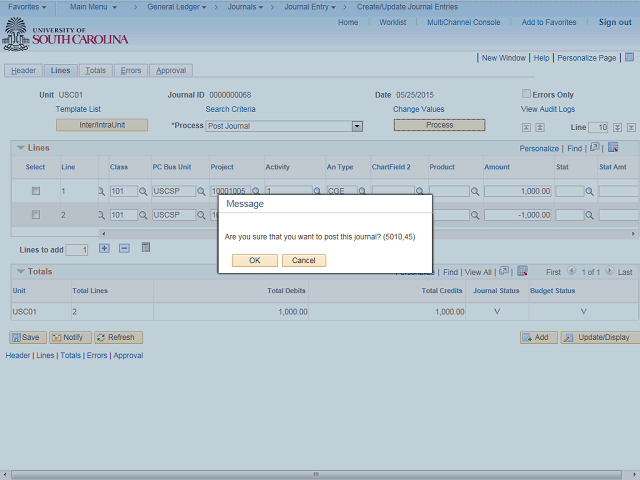The height and width of the screenshot is (480, 640).
Task: Toggle the Errors Only checkbox
Action: (x=526, y=94)
